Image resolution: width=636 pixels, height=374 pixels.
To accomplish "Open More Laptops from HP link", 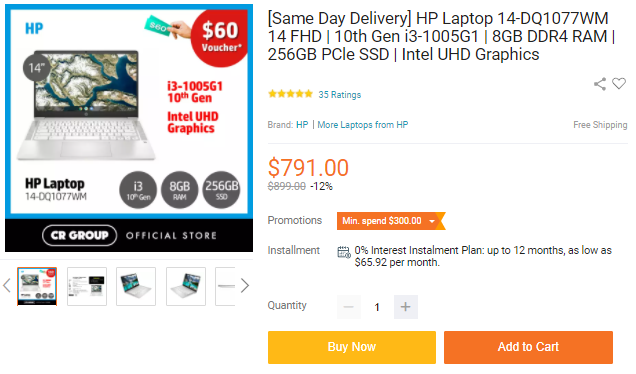I will click(363, 125).
